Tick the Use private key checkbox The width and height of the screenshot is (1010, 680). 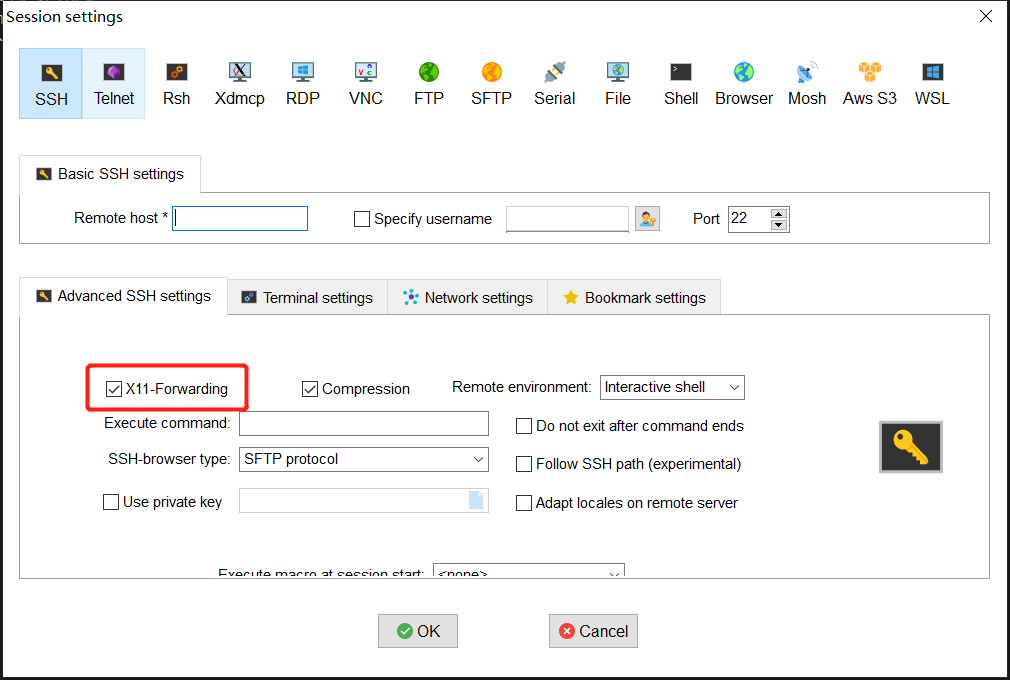coord(111,502)
